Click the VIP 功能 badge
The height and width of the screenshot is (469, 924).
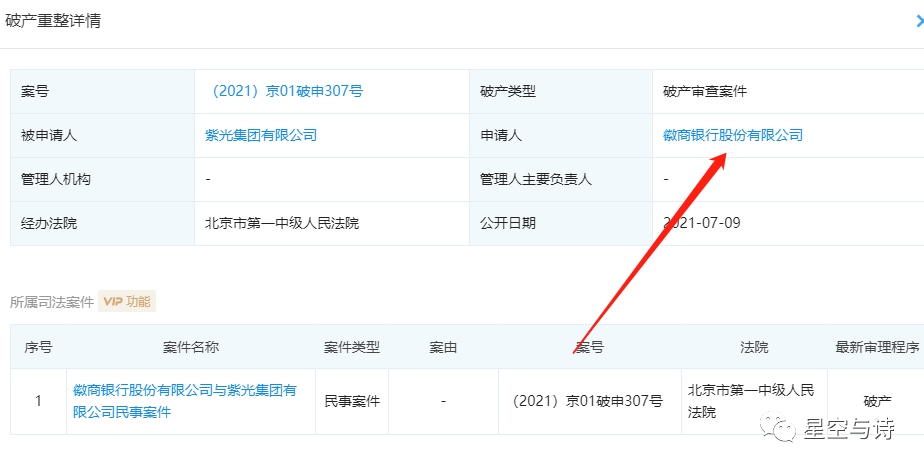pos(127,302)
